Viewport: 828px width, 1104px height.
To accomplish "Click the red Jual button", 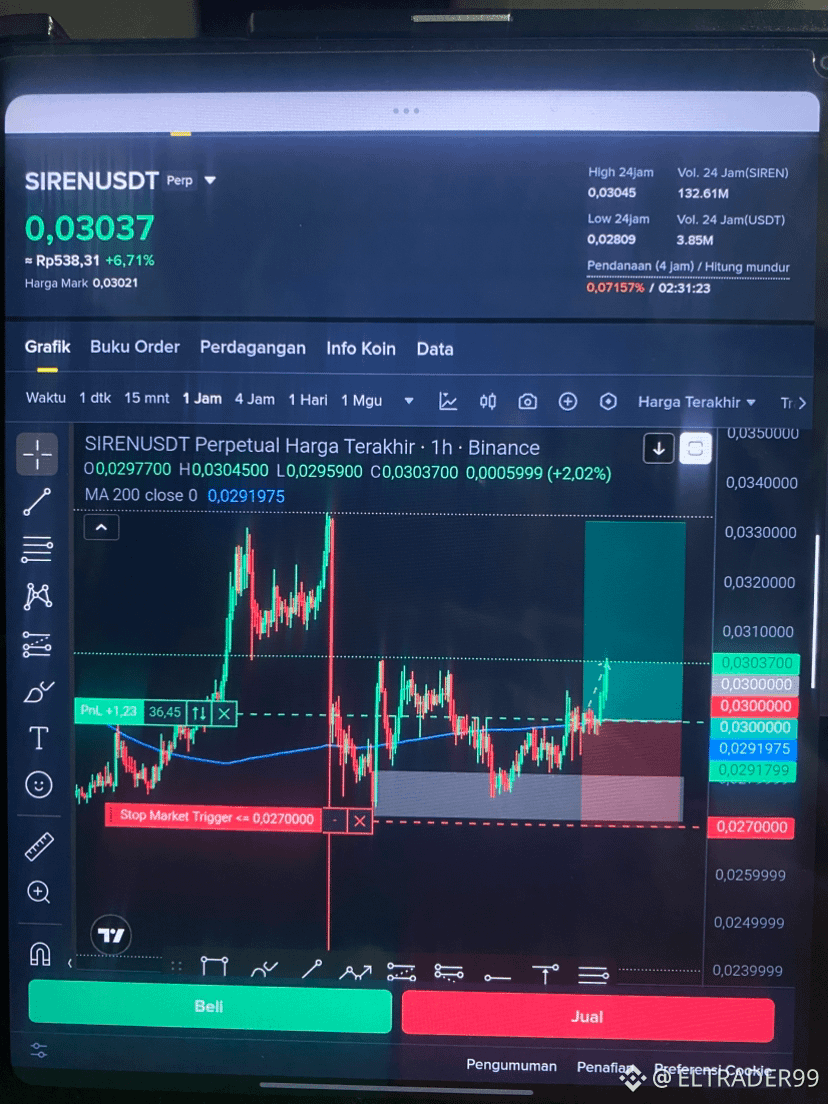I will click(588, 1017).
